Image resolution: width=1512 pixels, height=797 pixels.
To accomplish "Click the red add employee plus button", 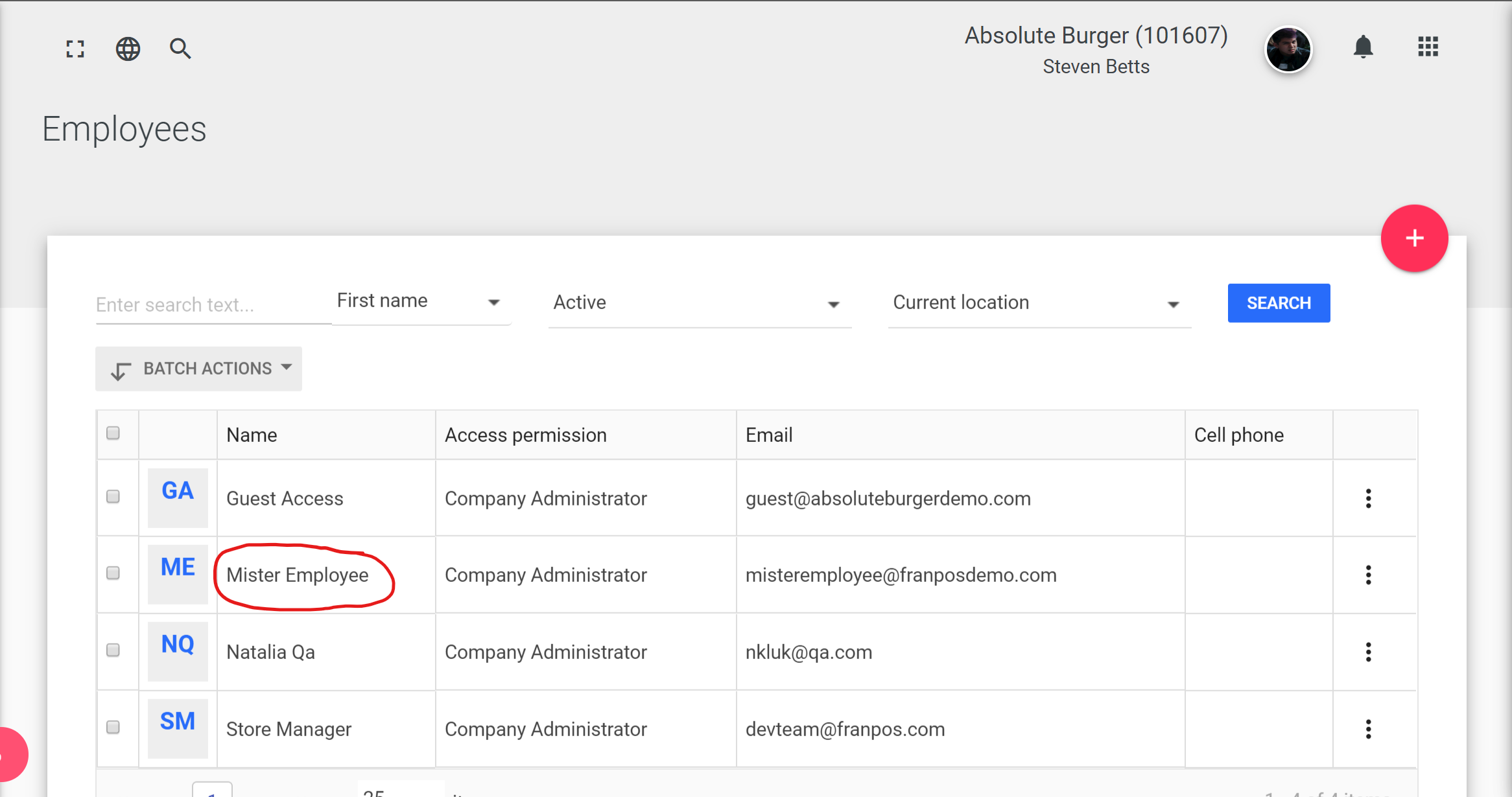I will tap(1414, 238).
